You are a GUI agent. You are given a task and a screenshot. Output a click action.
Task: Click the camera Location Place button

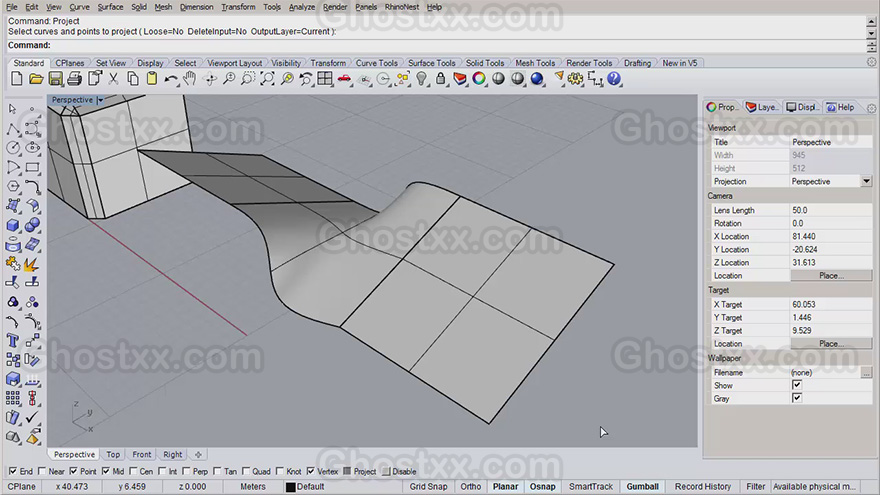(x=831, y=276)
